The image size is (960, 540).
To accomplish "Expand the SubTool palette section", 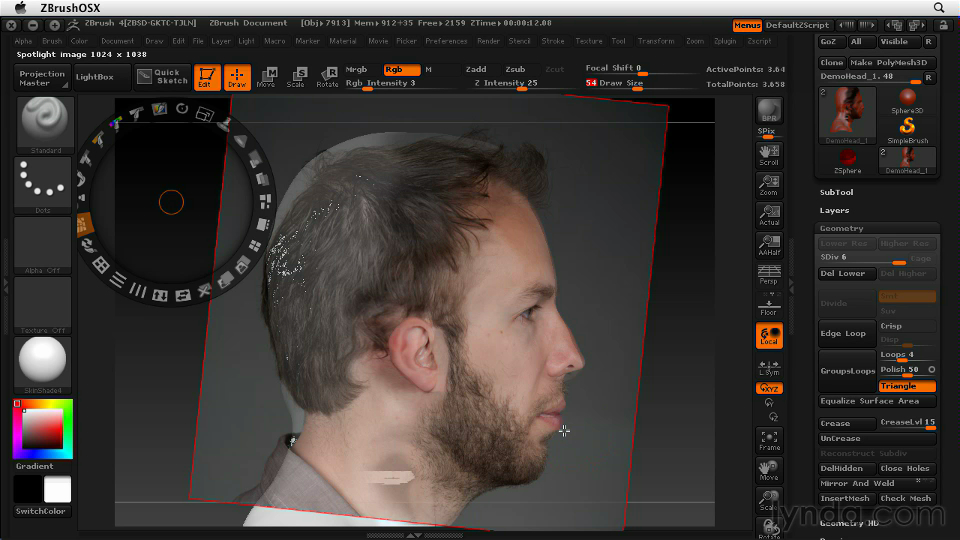I will point(836,192).
